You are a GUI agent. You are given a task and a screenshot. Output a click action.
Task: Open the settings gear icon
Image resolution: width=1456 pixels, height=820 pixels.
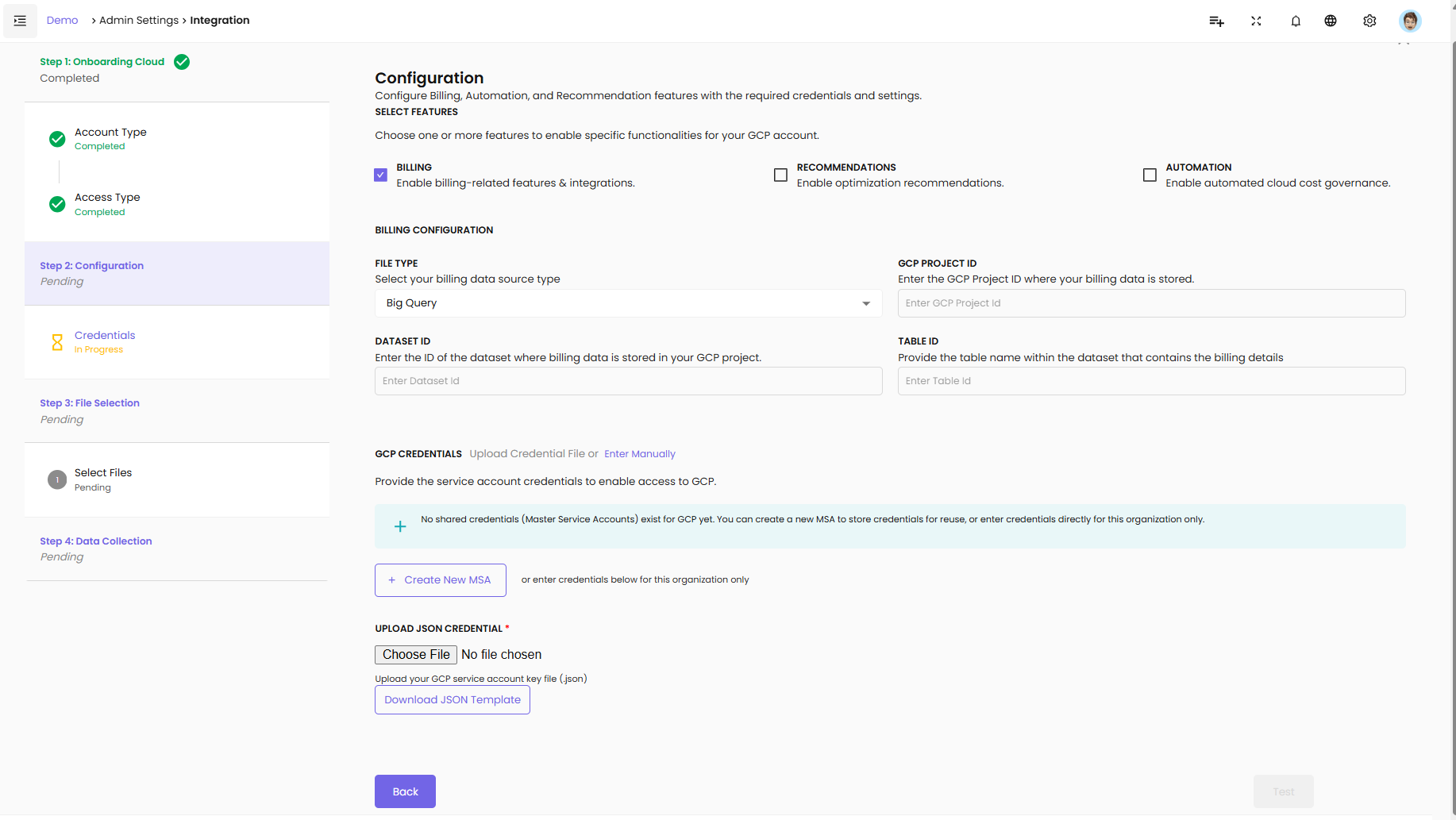(x=1369, y=21)
